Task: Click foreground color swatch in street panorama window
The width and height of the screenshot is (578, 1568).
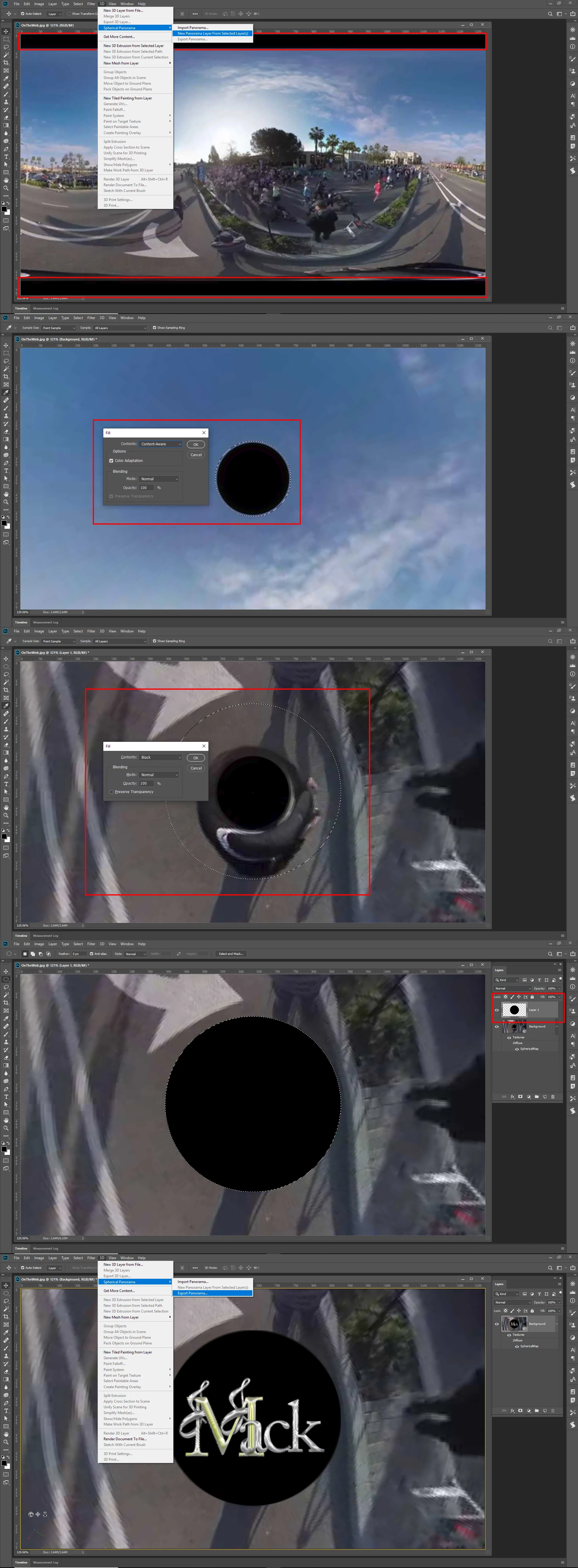Action: [x=4, y=209]
